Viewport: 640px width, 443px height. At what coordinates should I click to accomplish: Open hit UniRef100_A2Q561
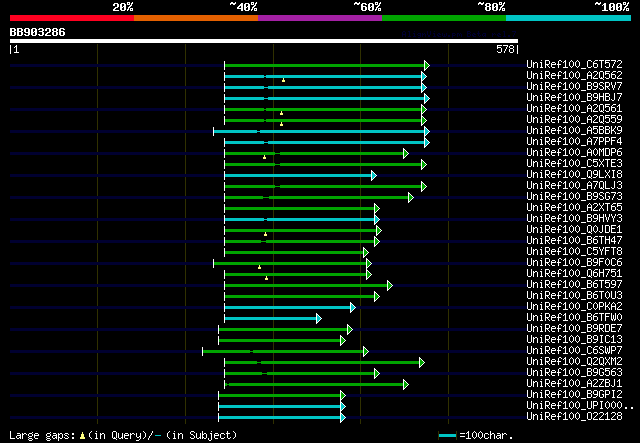[574, 108]
